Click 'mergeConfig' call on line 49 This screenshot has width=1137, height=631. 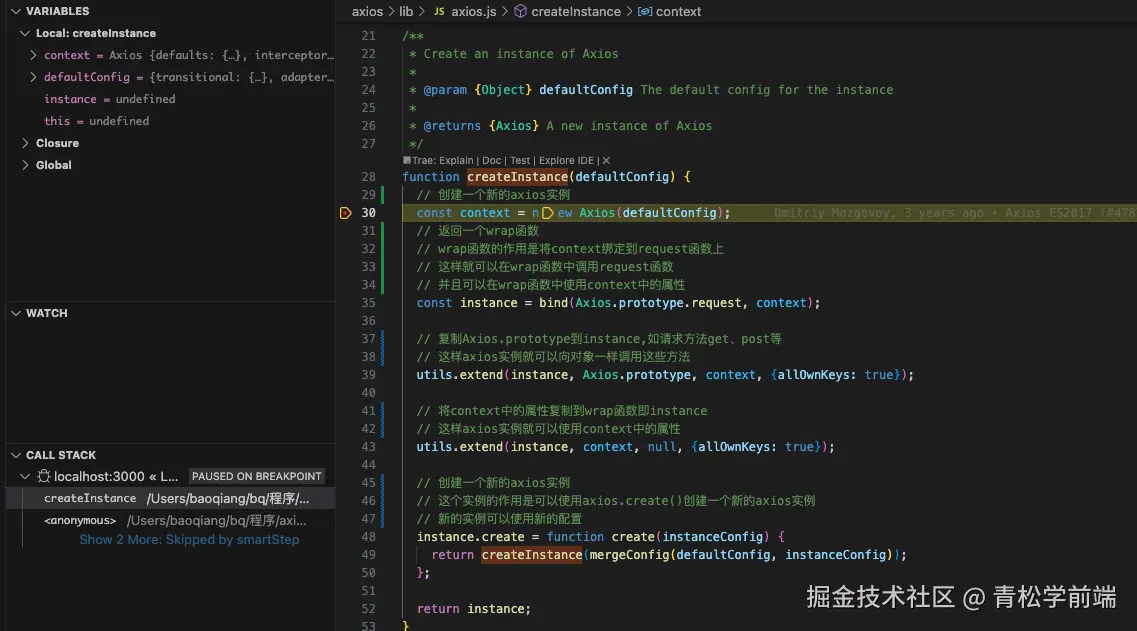(x=629, y=555)
